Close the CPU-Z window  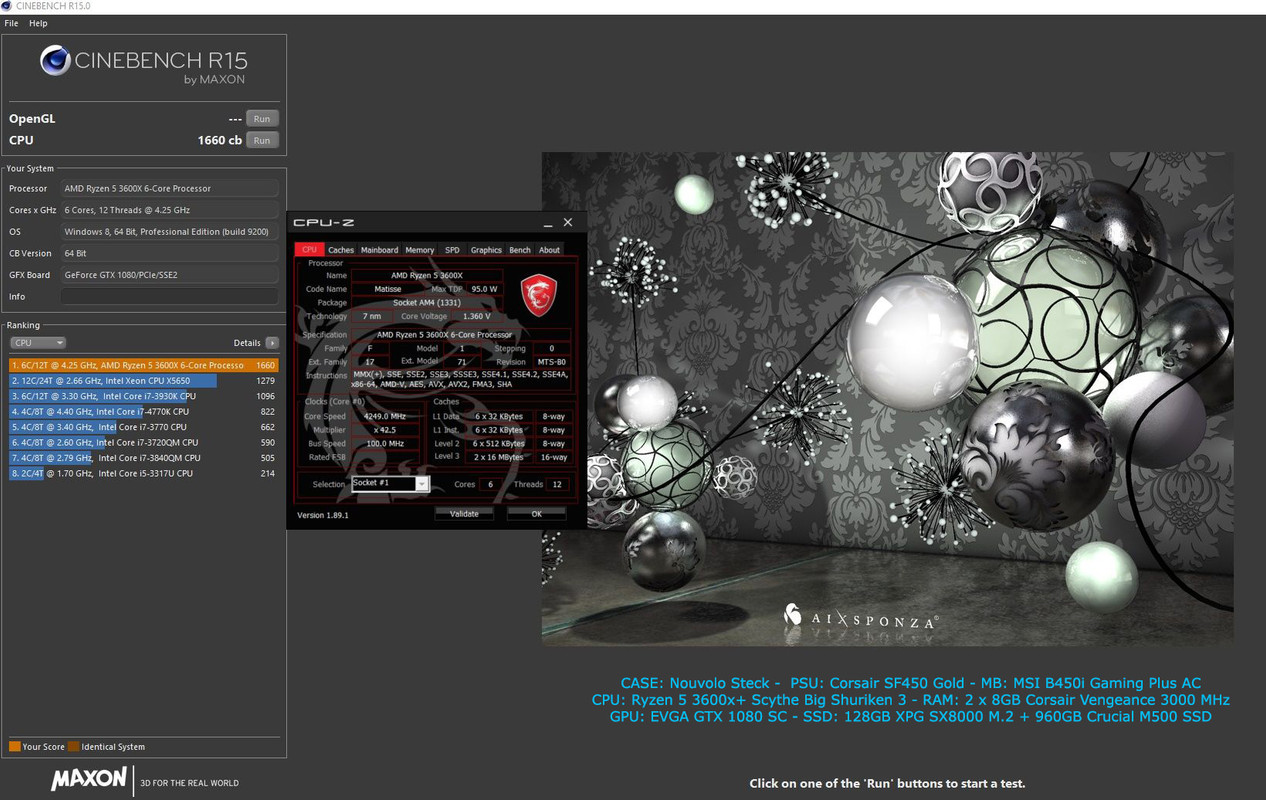click(568, 223)
